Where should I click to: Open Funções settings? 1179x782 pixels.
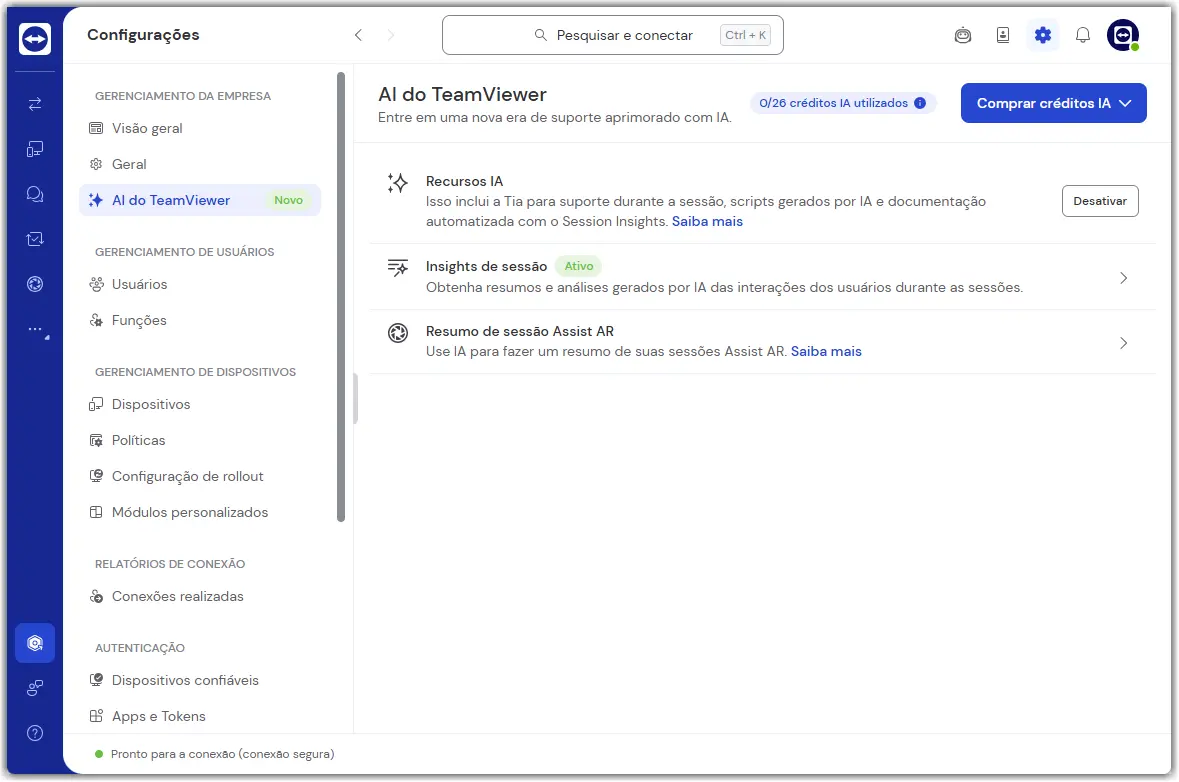click(x=199, y=320)
